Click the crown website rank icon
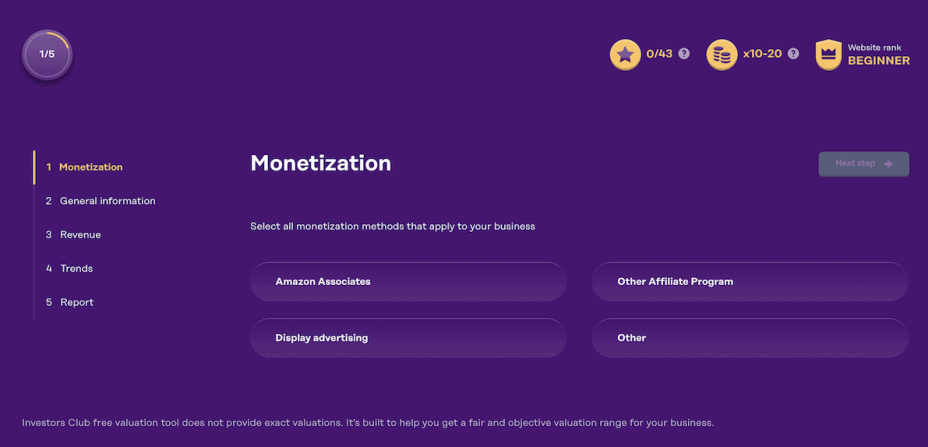 (828, 54)
